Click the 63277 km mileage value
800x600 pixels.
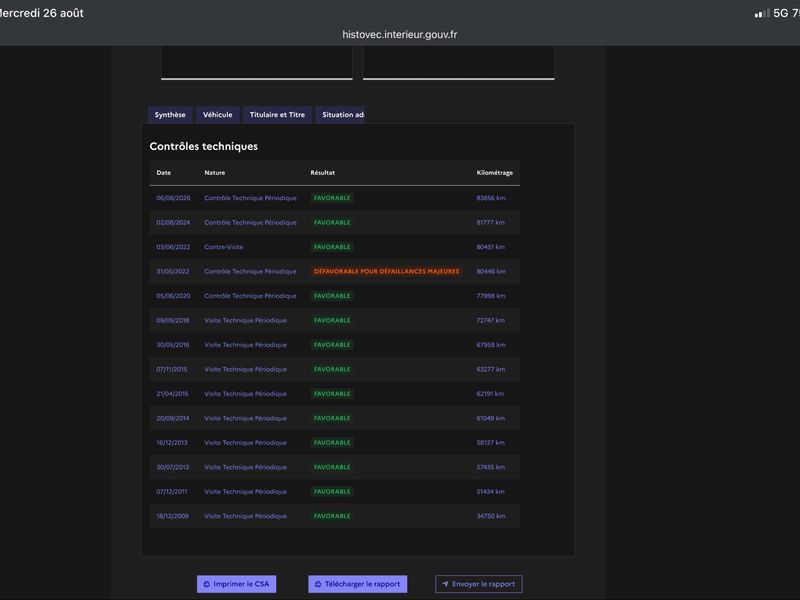tap(490, 369)
